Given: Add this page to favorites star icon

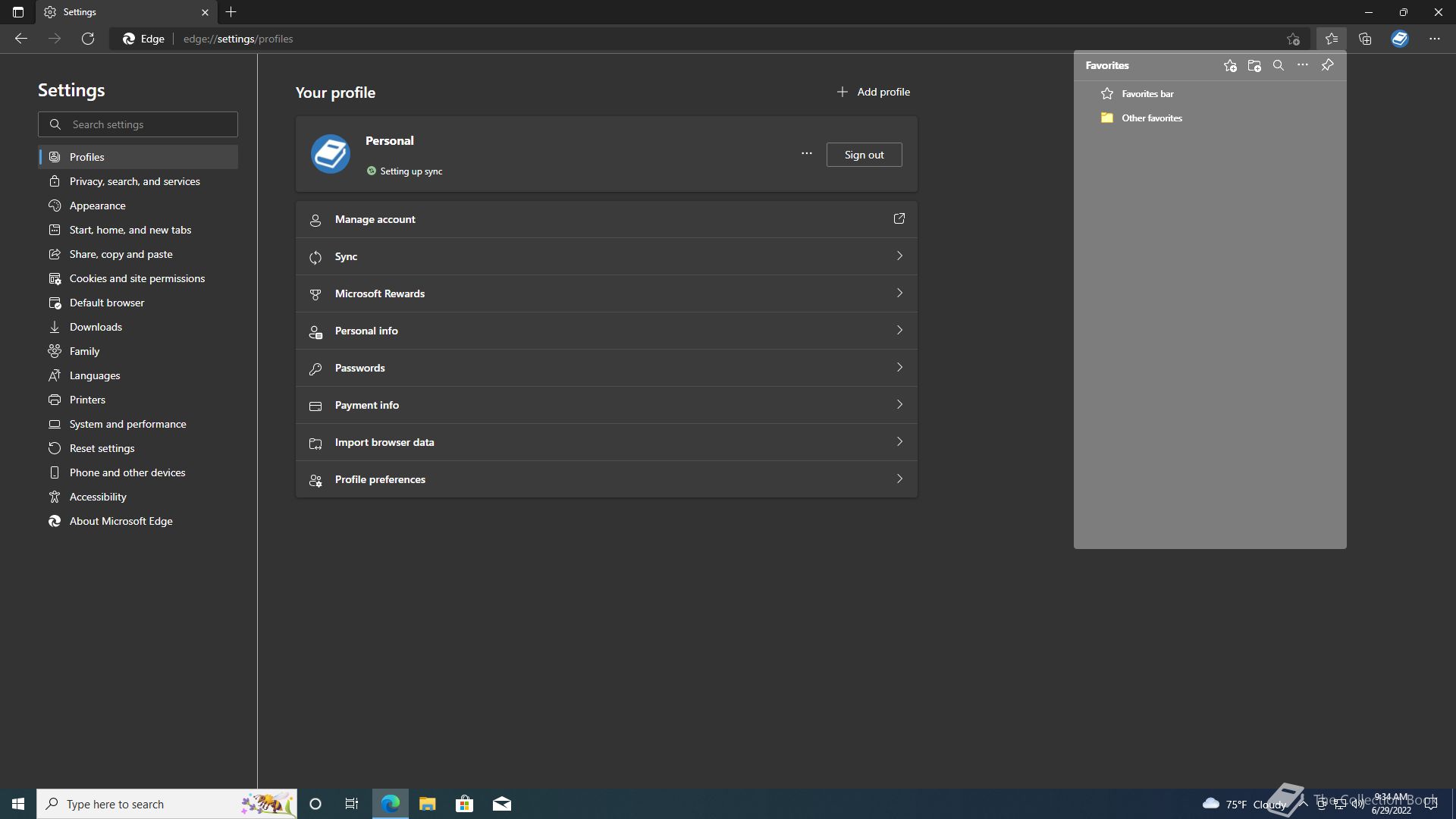Looking at the screenshot, I should [1293, 39].
